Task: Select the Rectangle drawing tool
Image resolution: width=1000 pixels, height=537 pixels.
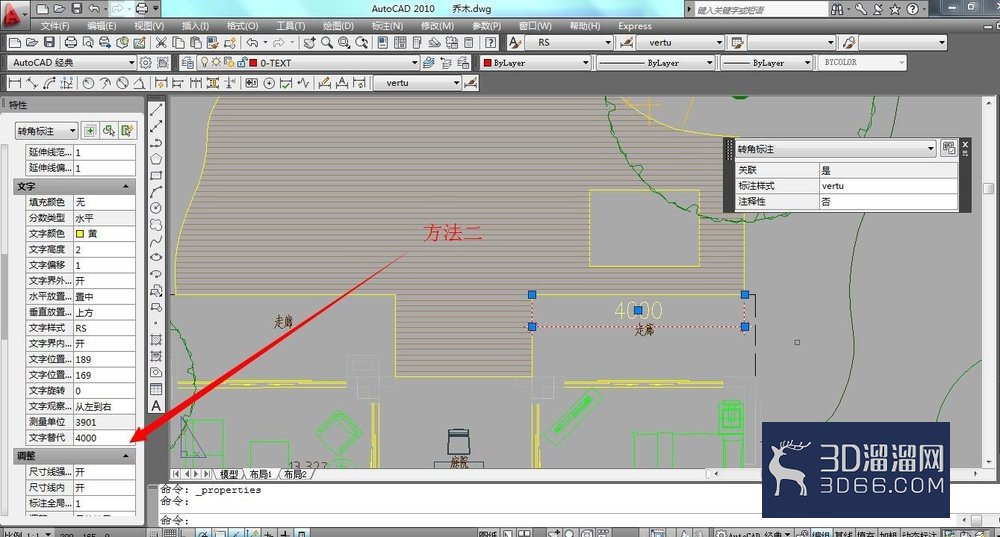Action: pos(156,175)
